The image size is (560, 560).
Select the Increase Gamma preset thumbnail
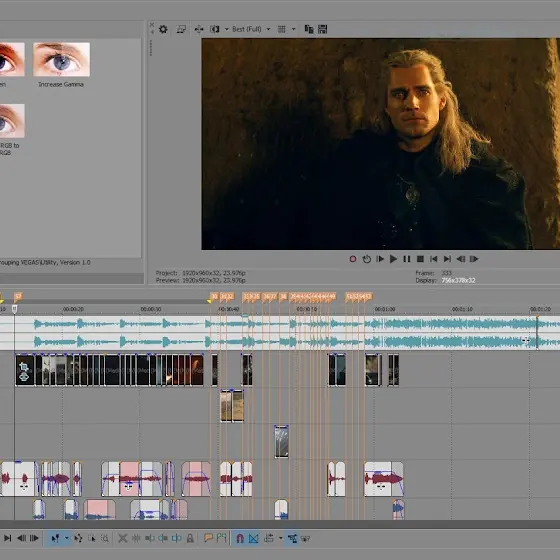click(x=61, y=59)
